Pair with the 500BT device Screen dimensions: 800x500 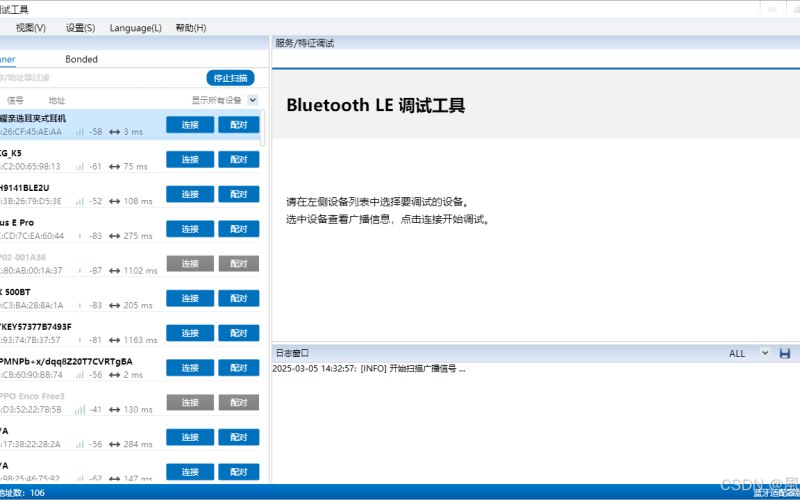[x=239, y=298]
